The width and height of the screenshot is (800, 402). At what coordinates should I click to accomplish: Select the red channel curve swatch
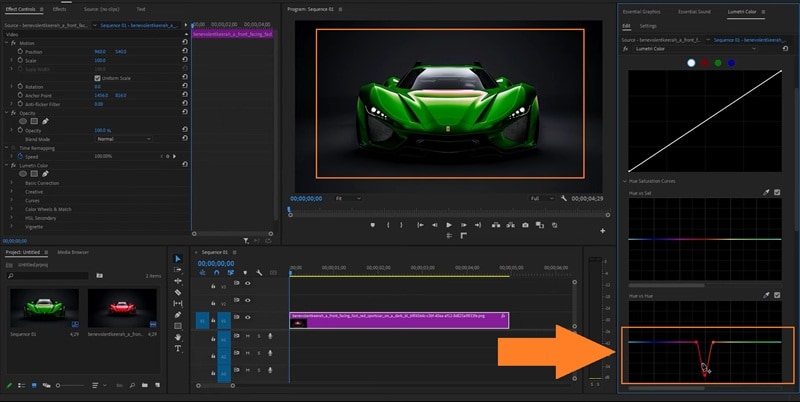point(704,63)
